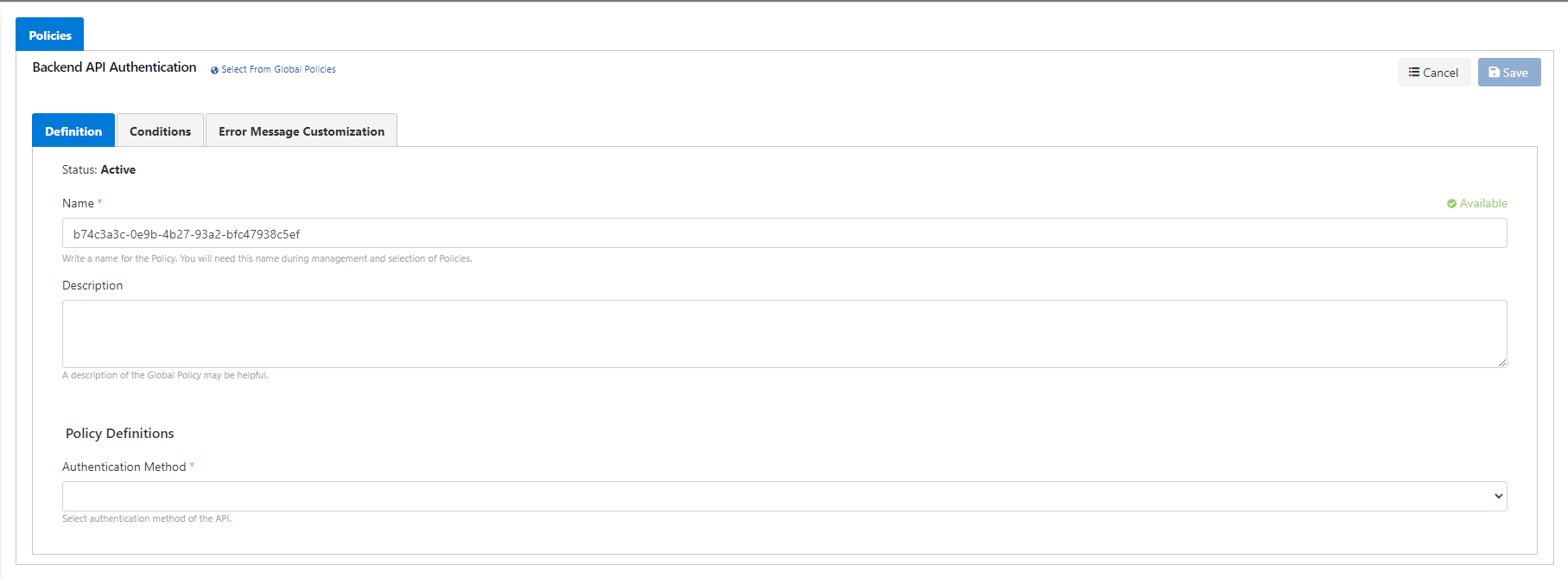Save the policy with the Save button
This screenshot has height=578, width=1568.
[1508, 73]
